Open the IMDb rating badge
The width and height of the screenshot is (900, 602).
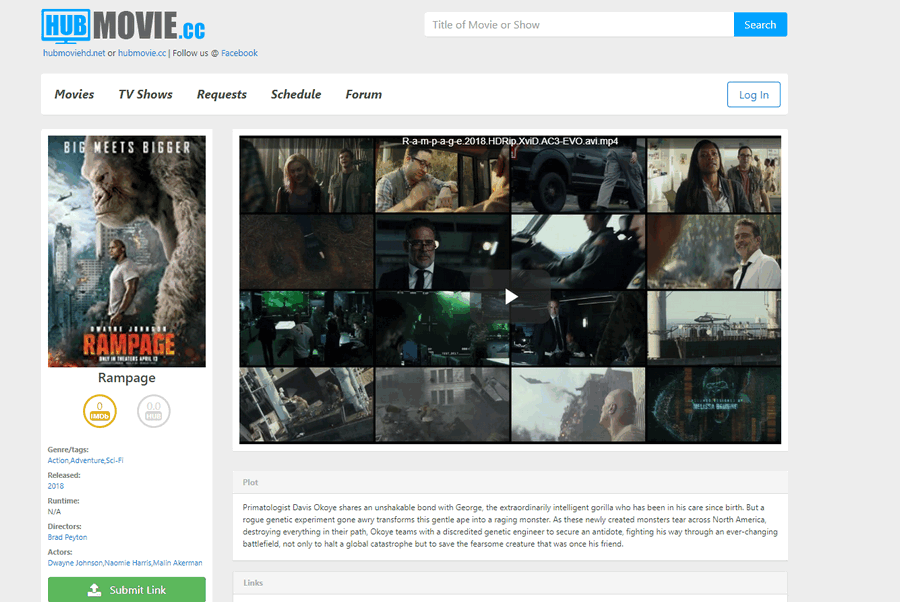click(100, 411)
